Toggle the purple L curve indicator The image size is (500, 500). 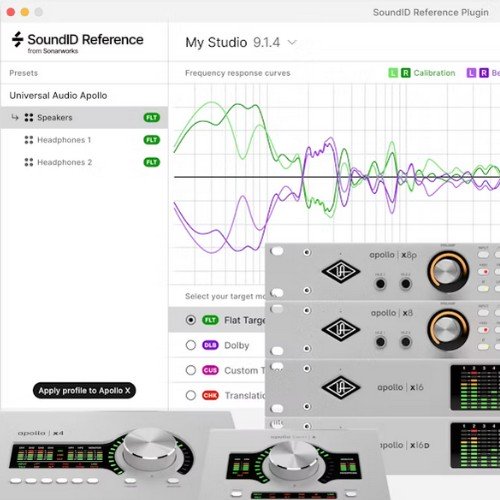471,73
